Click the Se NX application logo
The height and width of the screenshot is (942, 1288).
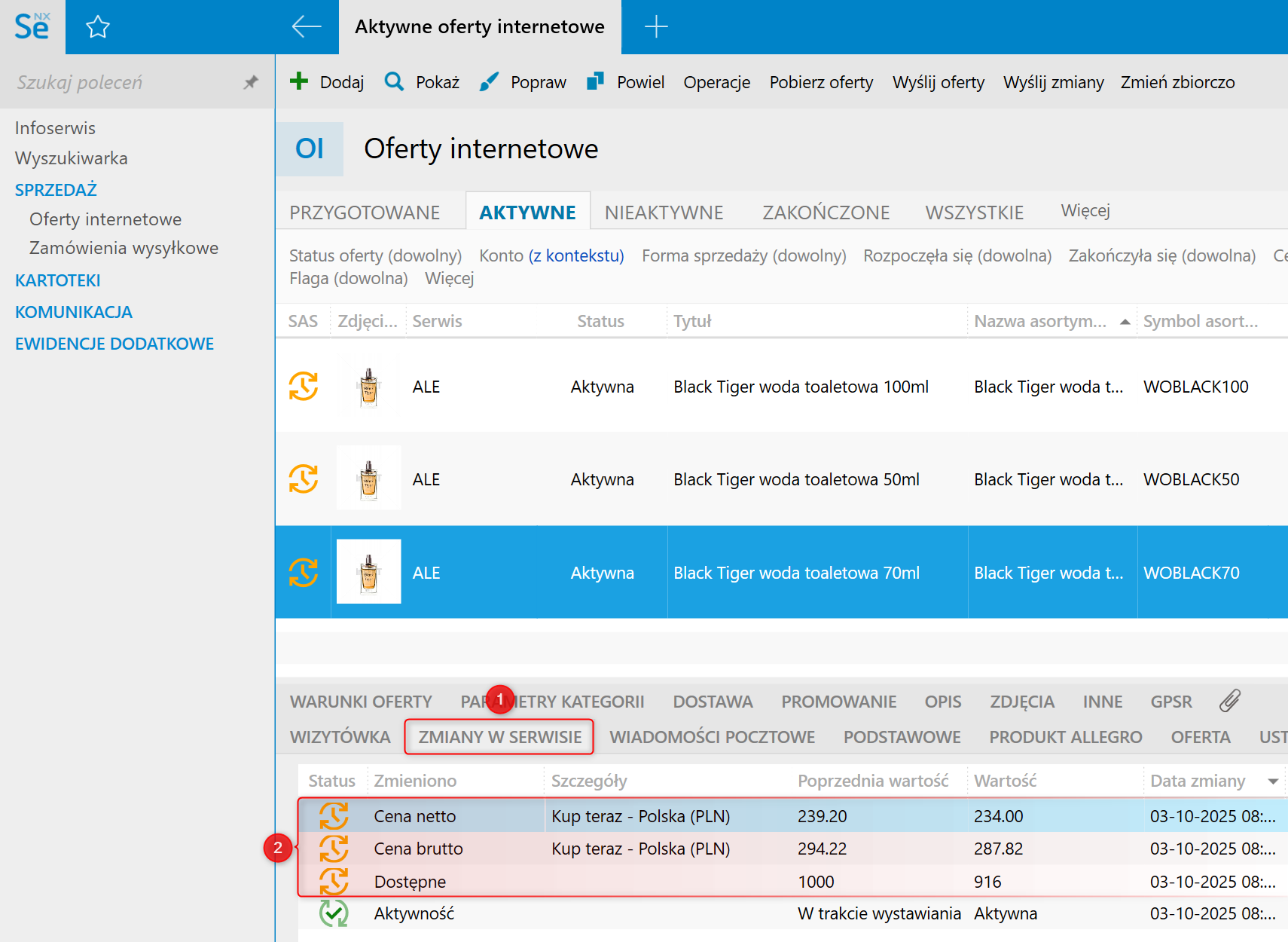[32, 26]
